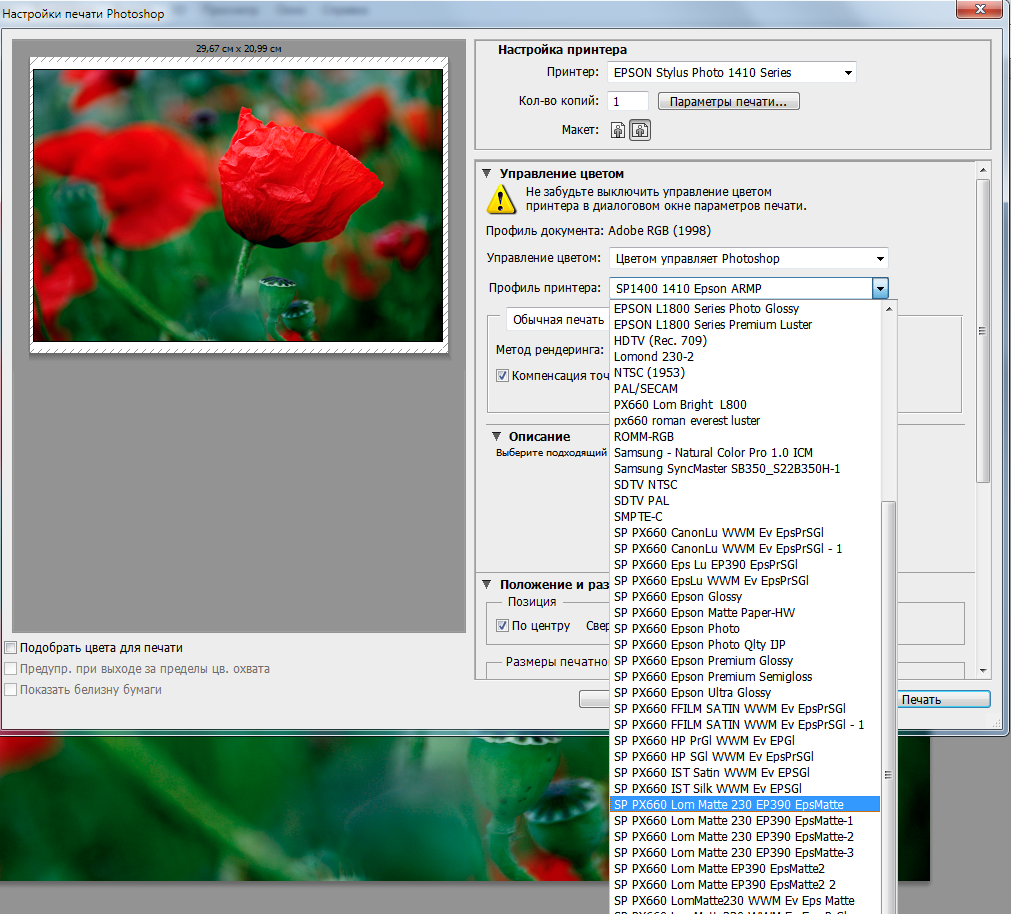Open 'Обычная печать' dropdown
Screen dimensions: 1011x914
pyautogui.click(x=558, y=319)
